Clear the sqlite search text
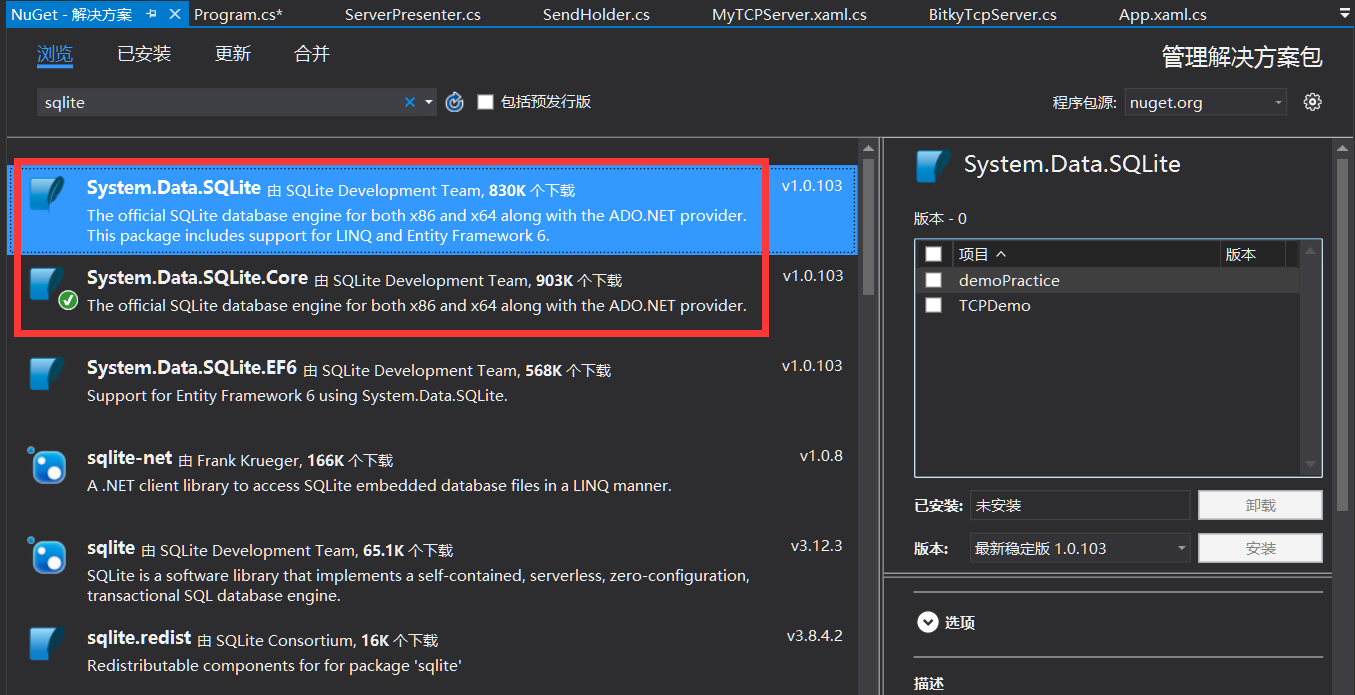This screenshot has height=695, width=1355. click(x=409, y=101)
